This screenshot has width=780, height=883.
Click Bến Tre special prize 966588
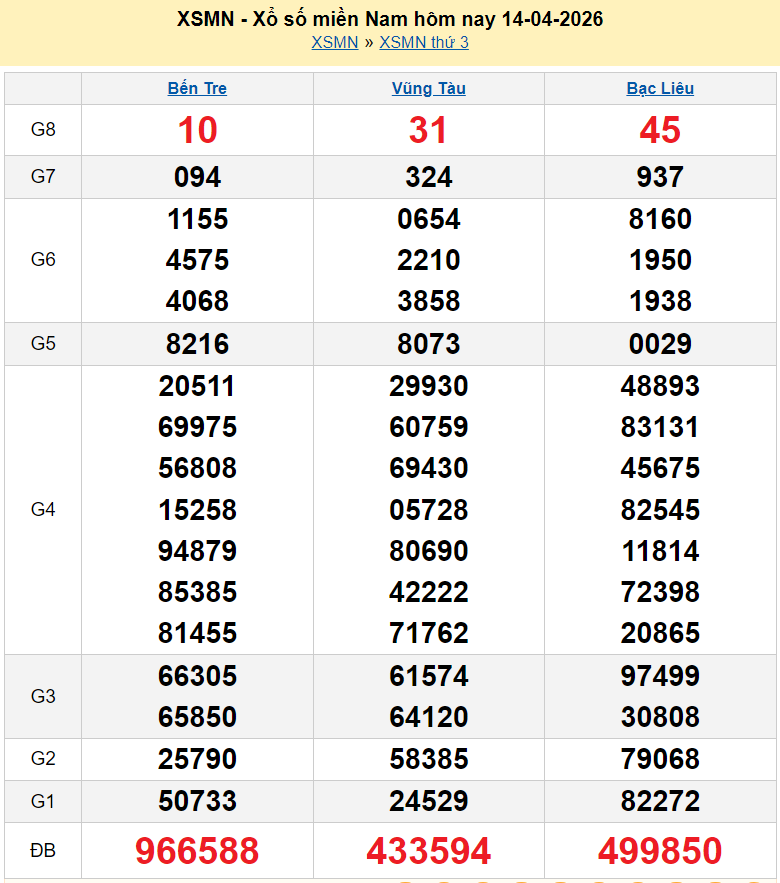pyautogui.click(x=197, y=851)
